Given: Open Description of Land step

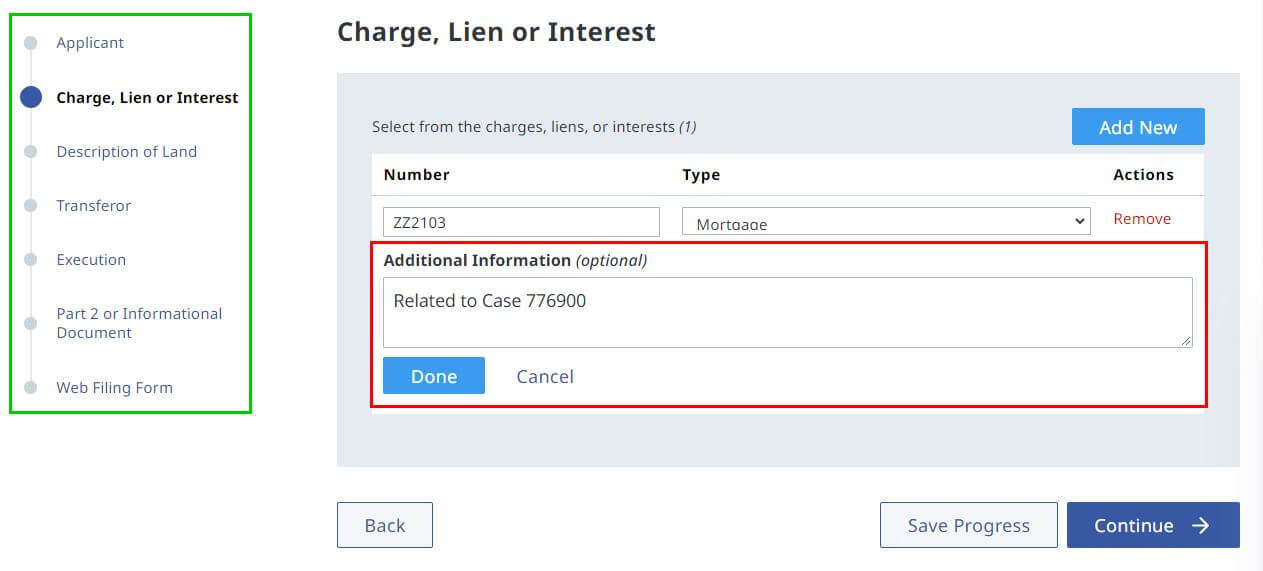Looking at the screenshot, I should click(x=126, y=151).
